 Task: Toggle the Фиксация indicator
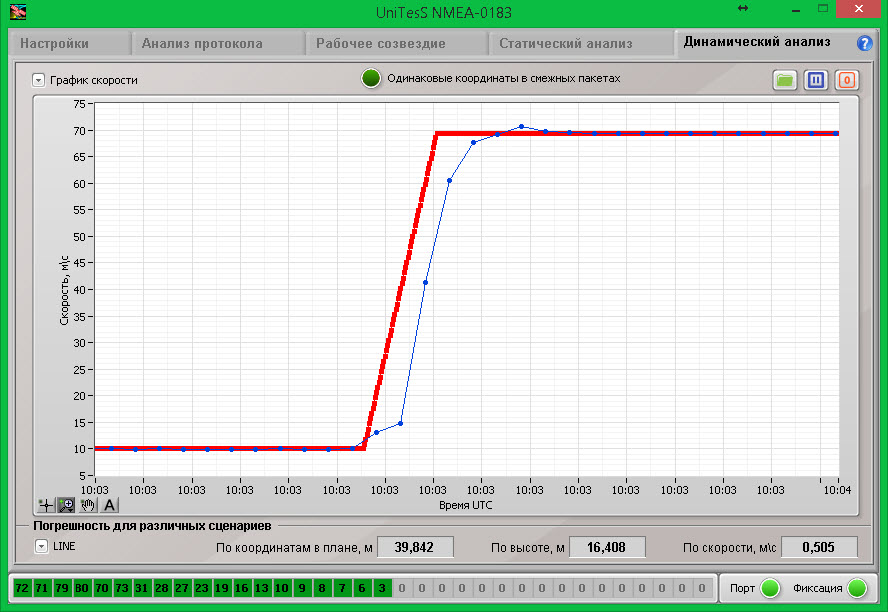[x=857, y=588]
